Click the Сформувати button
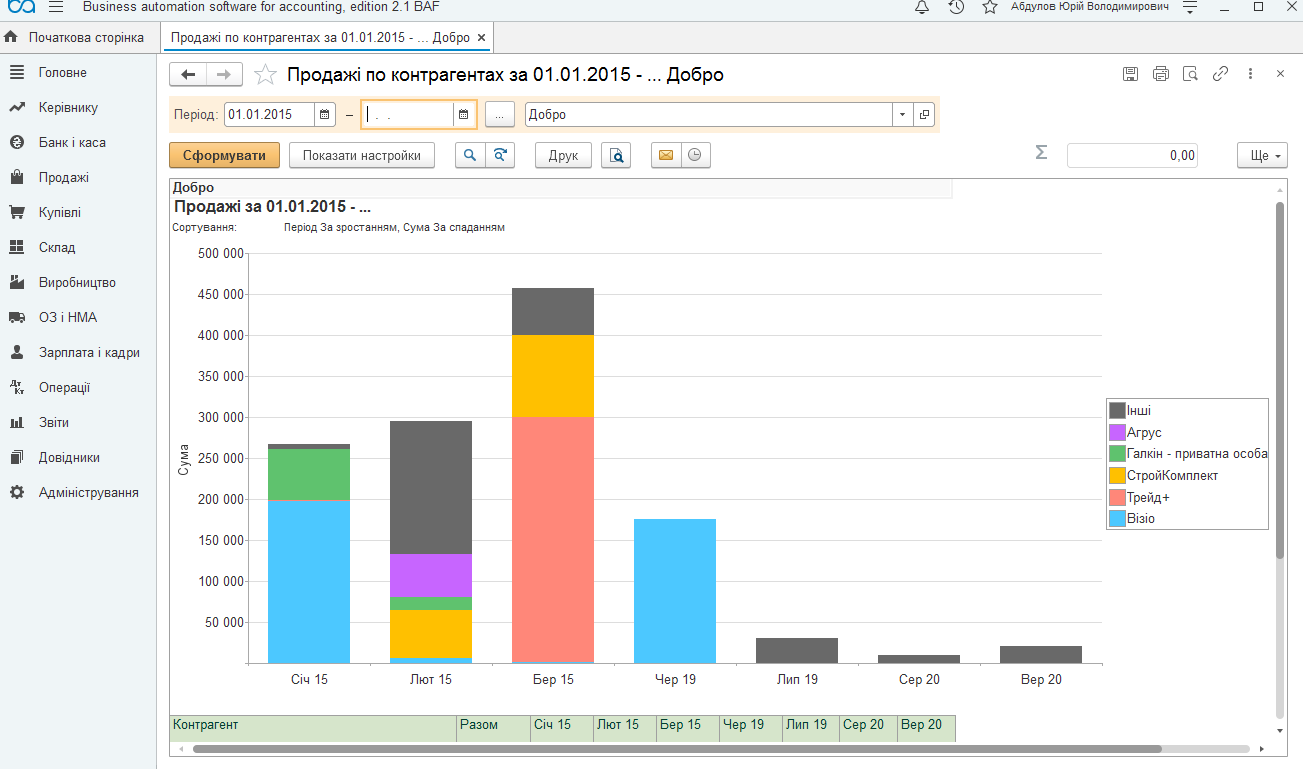1303x769 pixels. [224, 155]
